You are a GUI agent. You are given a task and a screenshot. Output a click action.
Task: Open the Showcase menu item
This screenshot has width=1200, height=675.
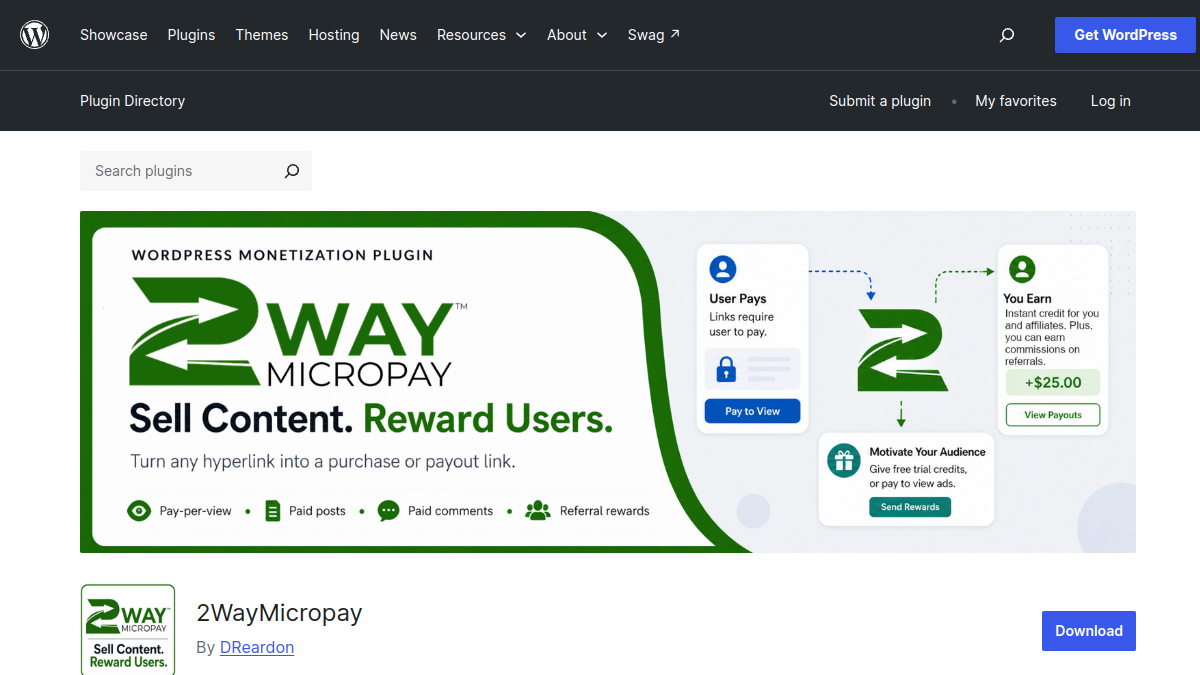point(114,35)
